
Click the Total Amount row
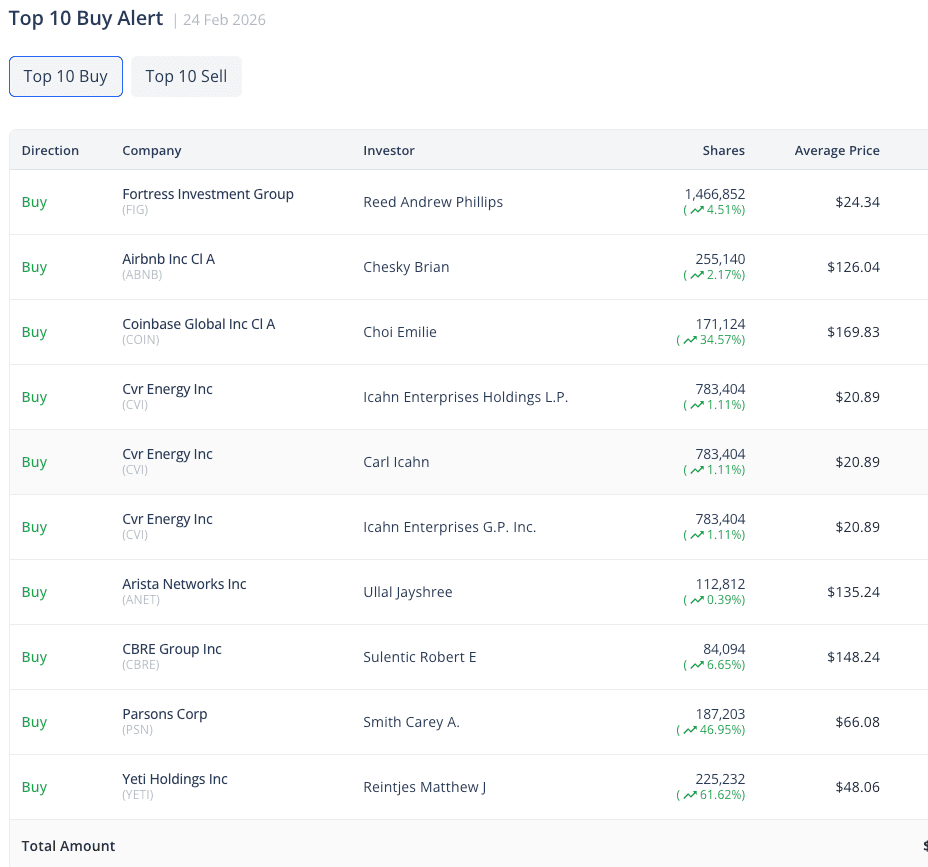(68, 846)
